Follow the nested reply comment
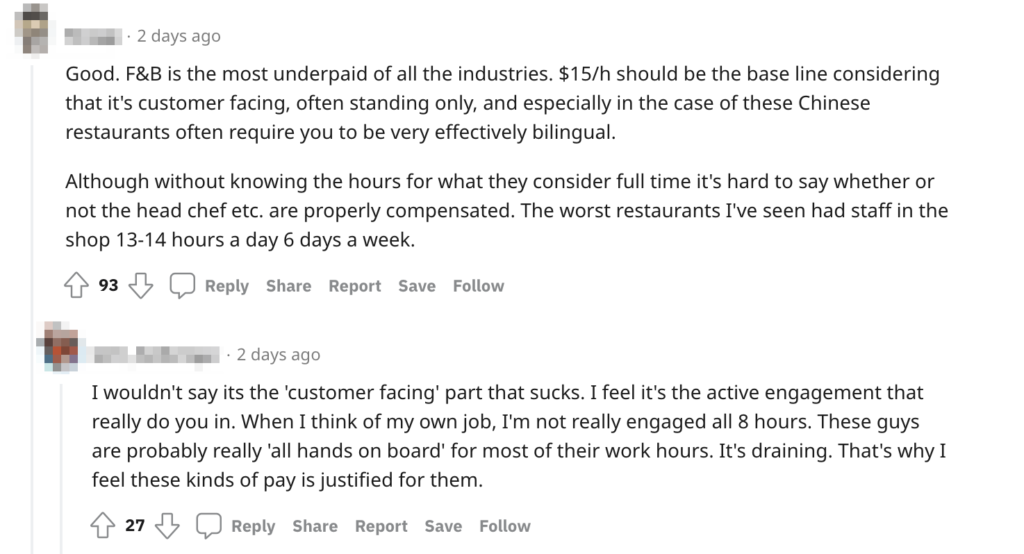Screen dimensions: 1024x554 (504, 526)
